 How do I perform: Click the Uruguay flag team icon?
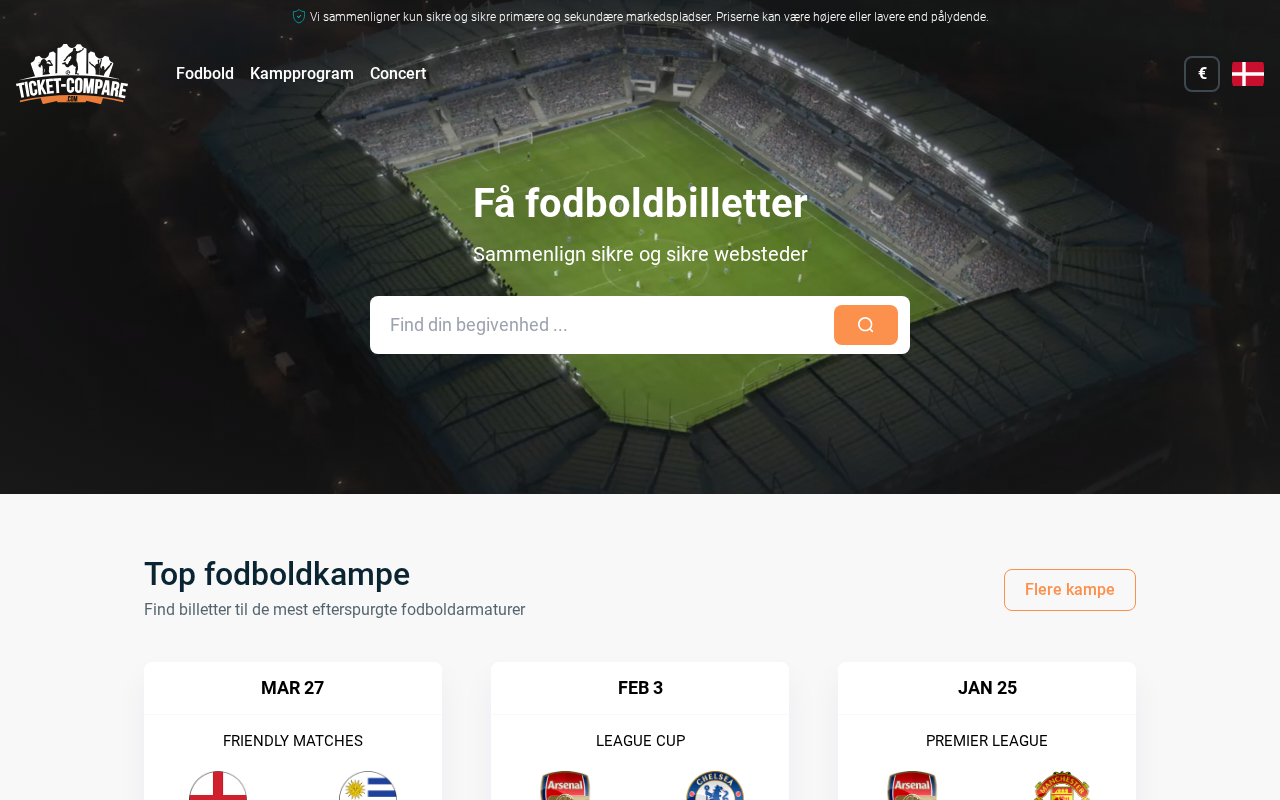point(368,786)
